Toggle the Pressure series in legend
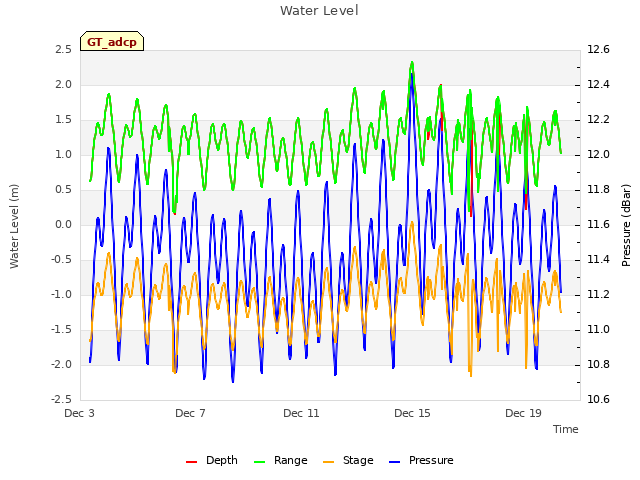This screenshot has height=480, width=640. click(421, 460)
